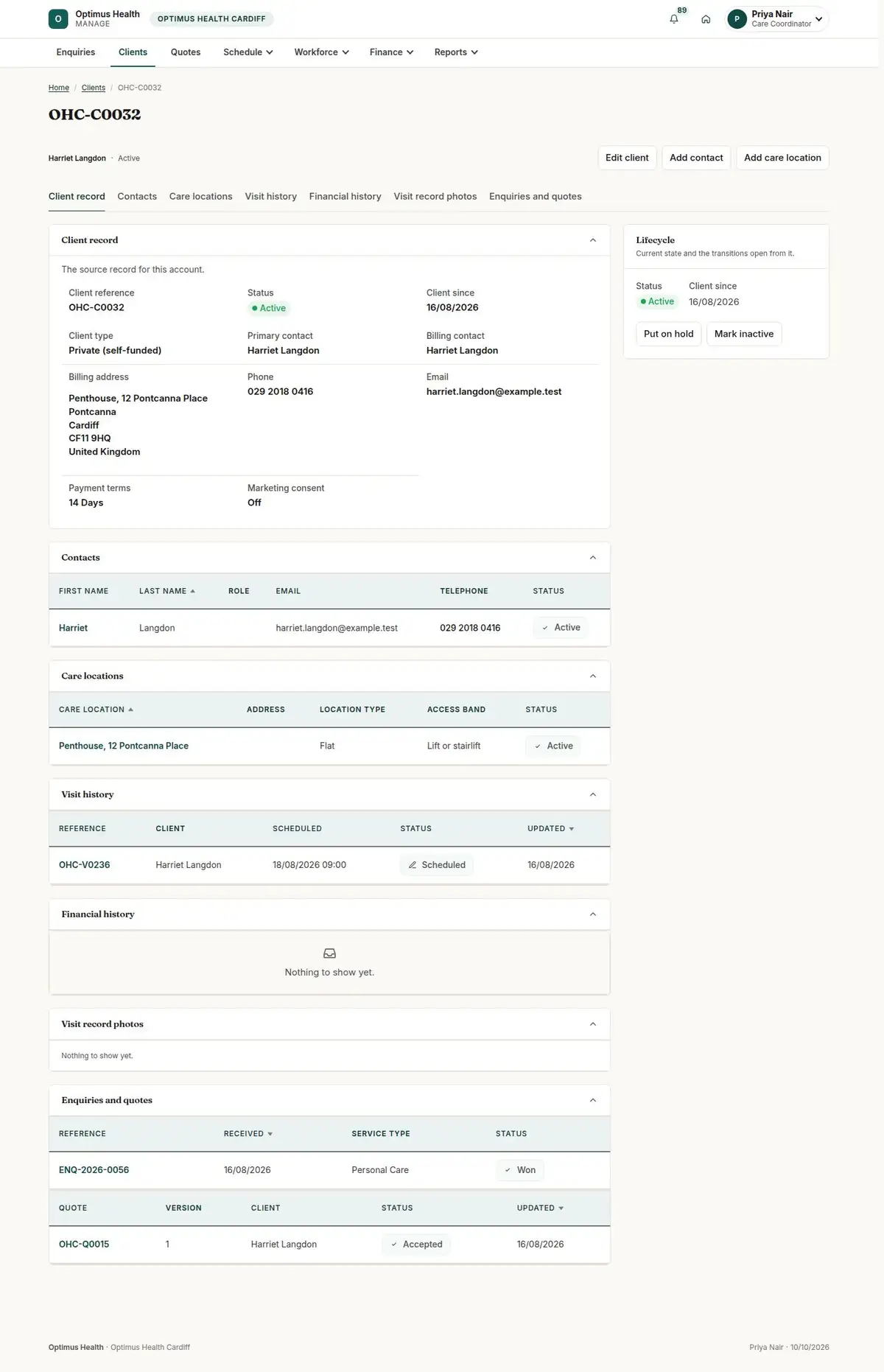
Task: Switch to the Visit record photos tab
Action: tap(435, 197)
